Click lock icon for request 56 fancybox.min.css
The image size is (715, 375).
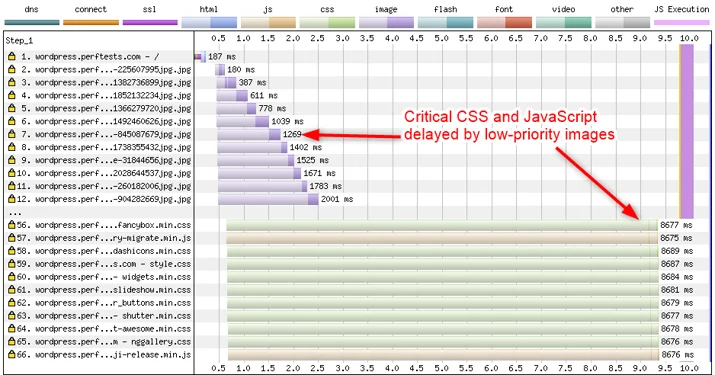pos(12,225)
